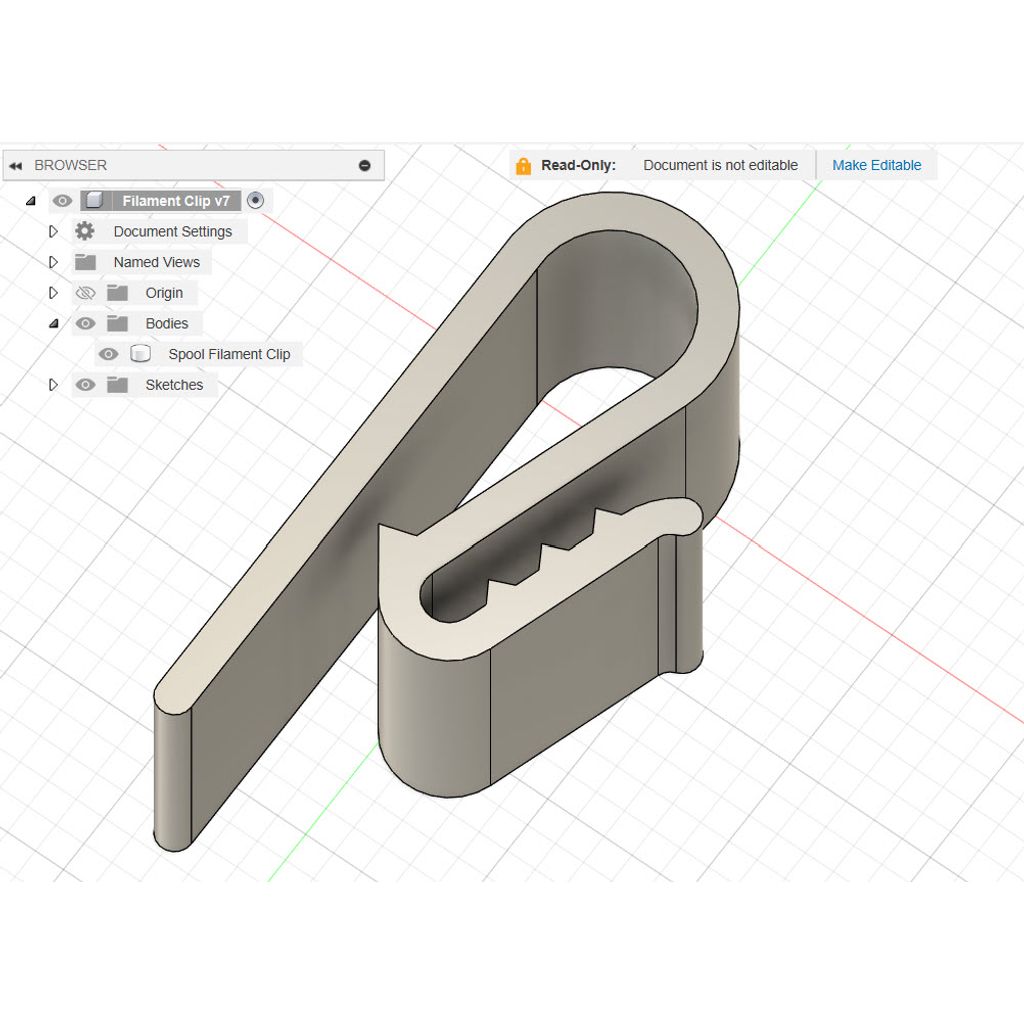Click the Filament Clip v7 component icon
1024x1024 pixels.
pos(95,200)
